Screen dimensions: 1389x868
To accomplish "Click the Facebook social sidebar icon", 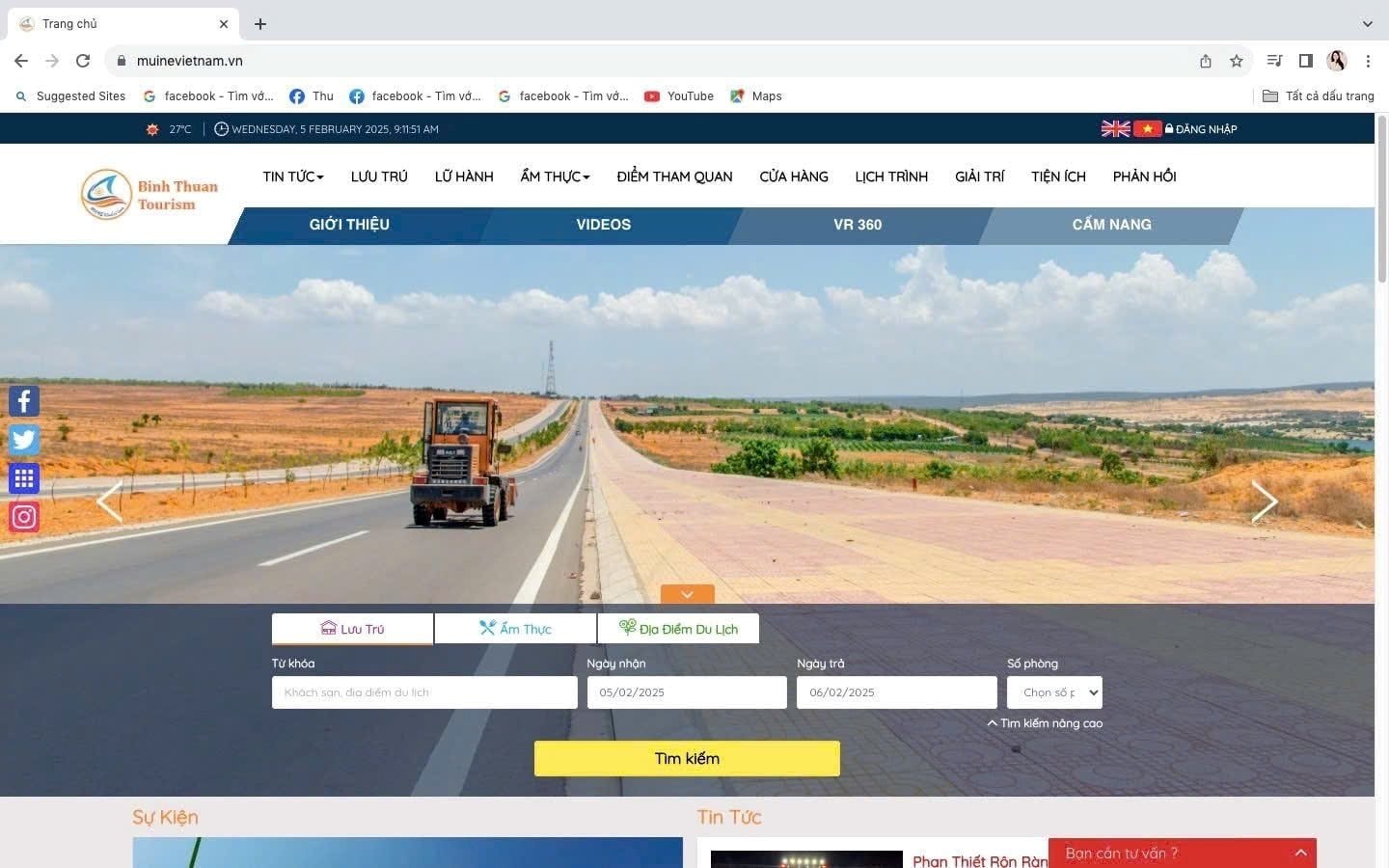I will click(x=24, y=401).
